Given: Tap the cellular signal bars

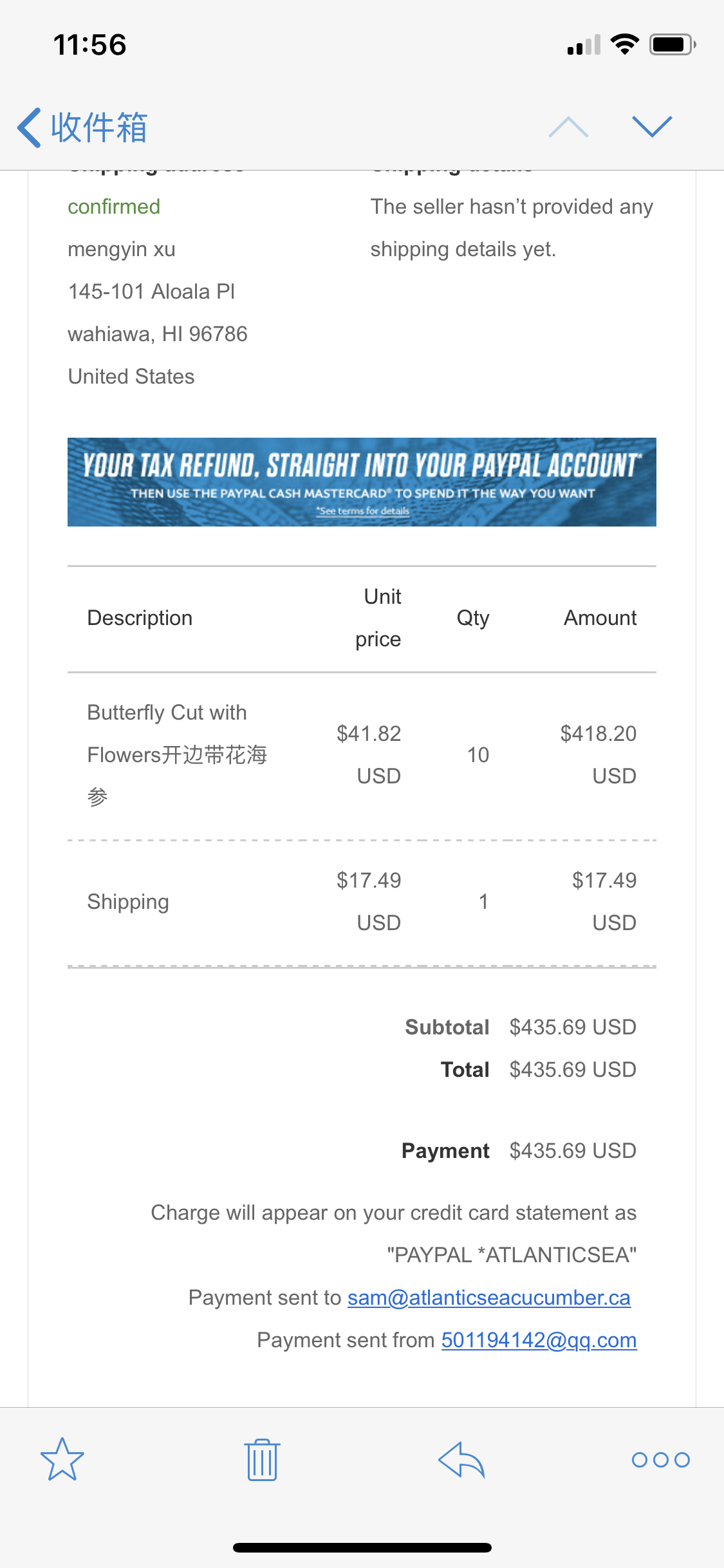Looking at the screenshot, I should tap(584, 45).
